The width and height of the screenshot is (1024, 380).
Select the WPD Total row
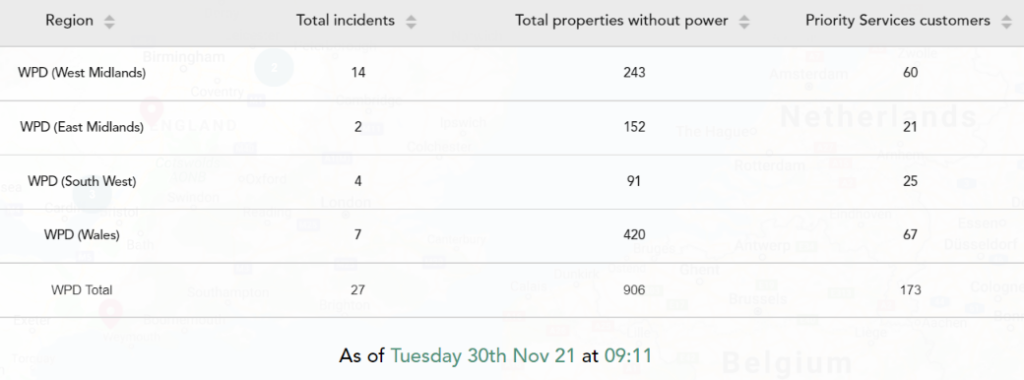tap(512, 291)
